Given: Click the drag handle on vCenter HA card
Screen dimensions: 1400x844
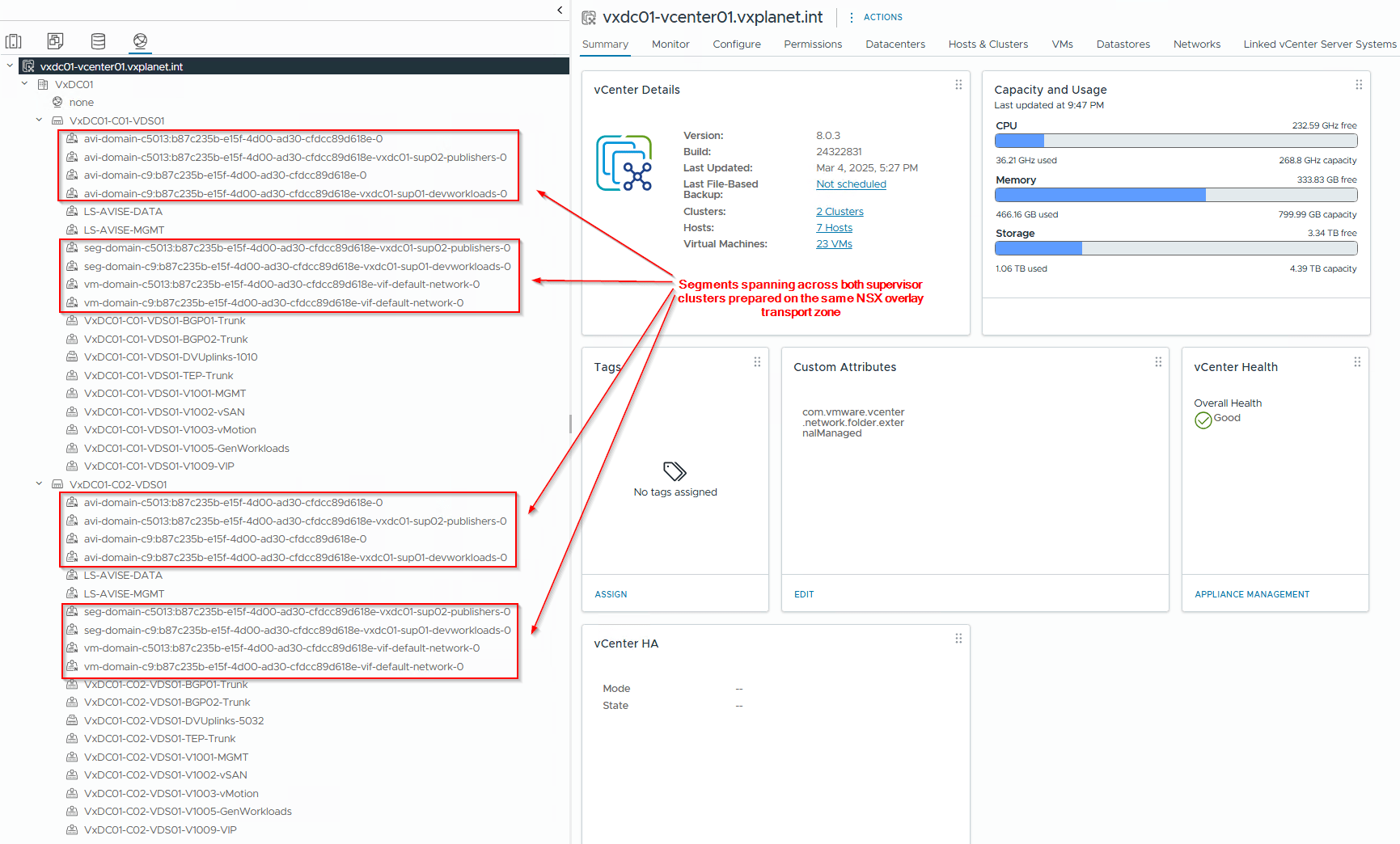Looking at the screenshot, I should (x=958, y=639).
